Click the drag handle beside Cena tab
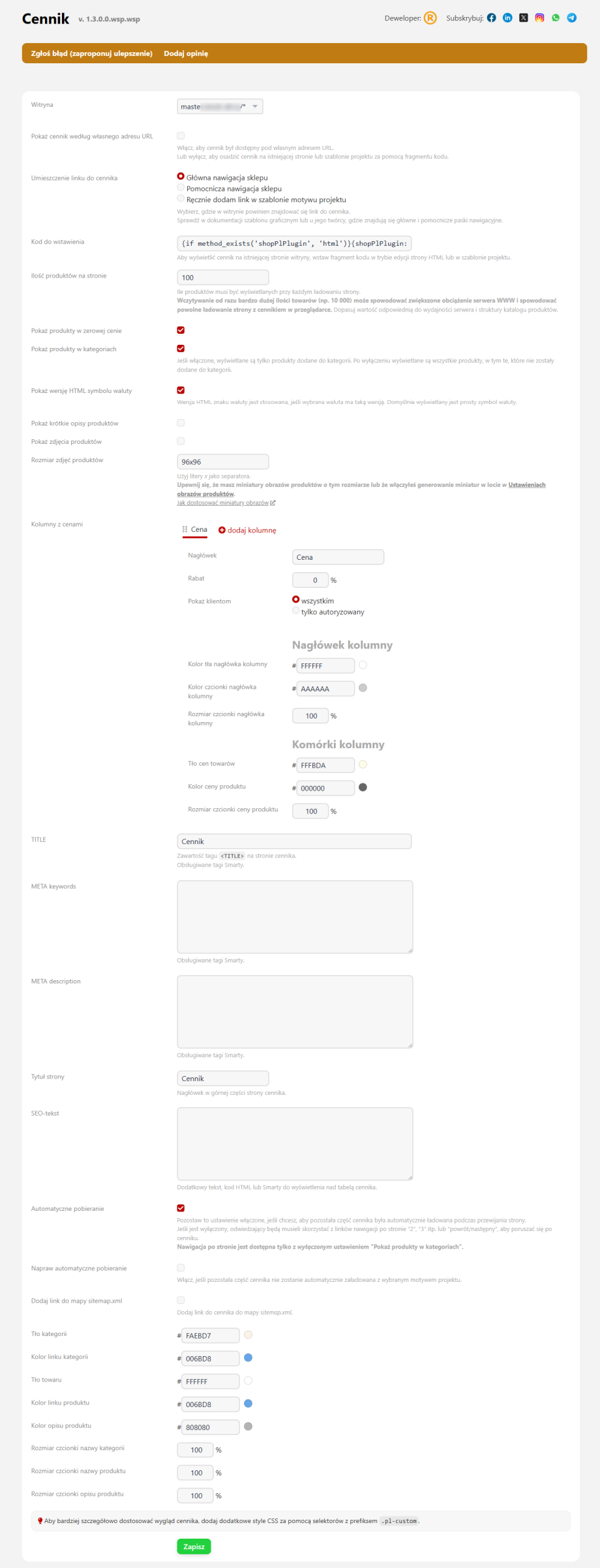The width and height of the screenshot is (600, 1568). click(185, 530)
